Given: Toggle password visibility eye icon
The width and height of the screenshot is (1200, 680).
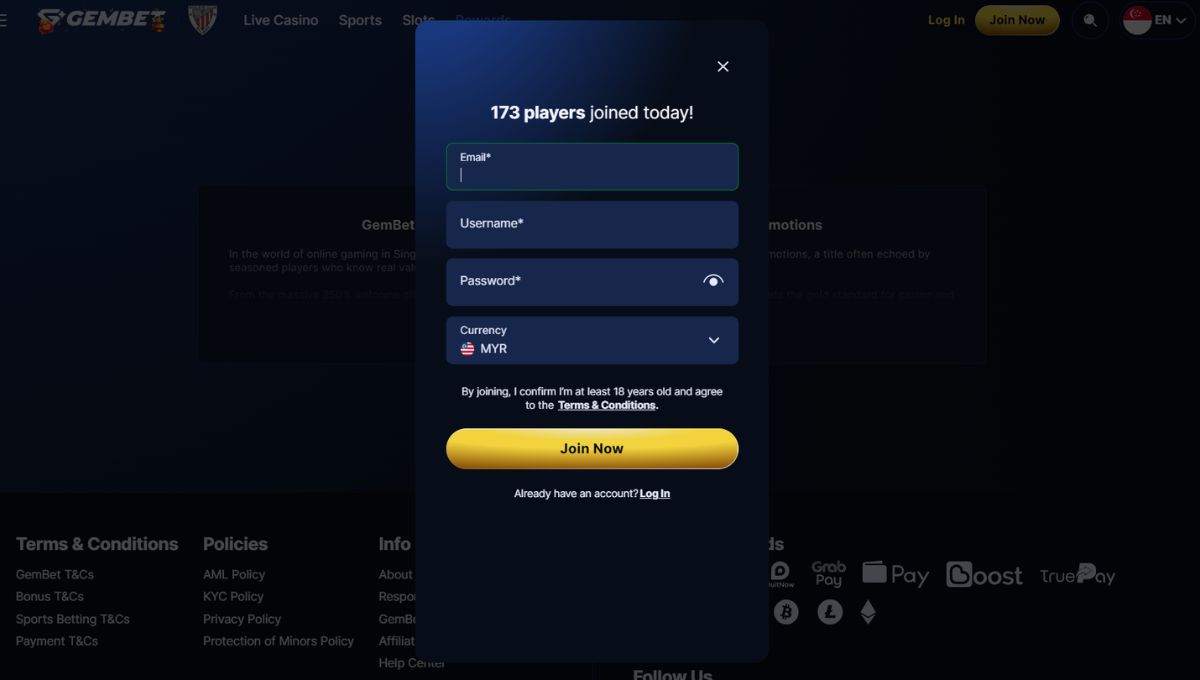Looking at the screenshot, I should point(713,281).
